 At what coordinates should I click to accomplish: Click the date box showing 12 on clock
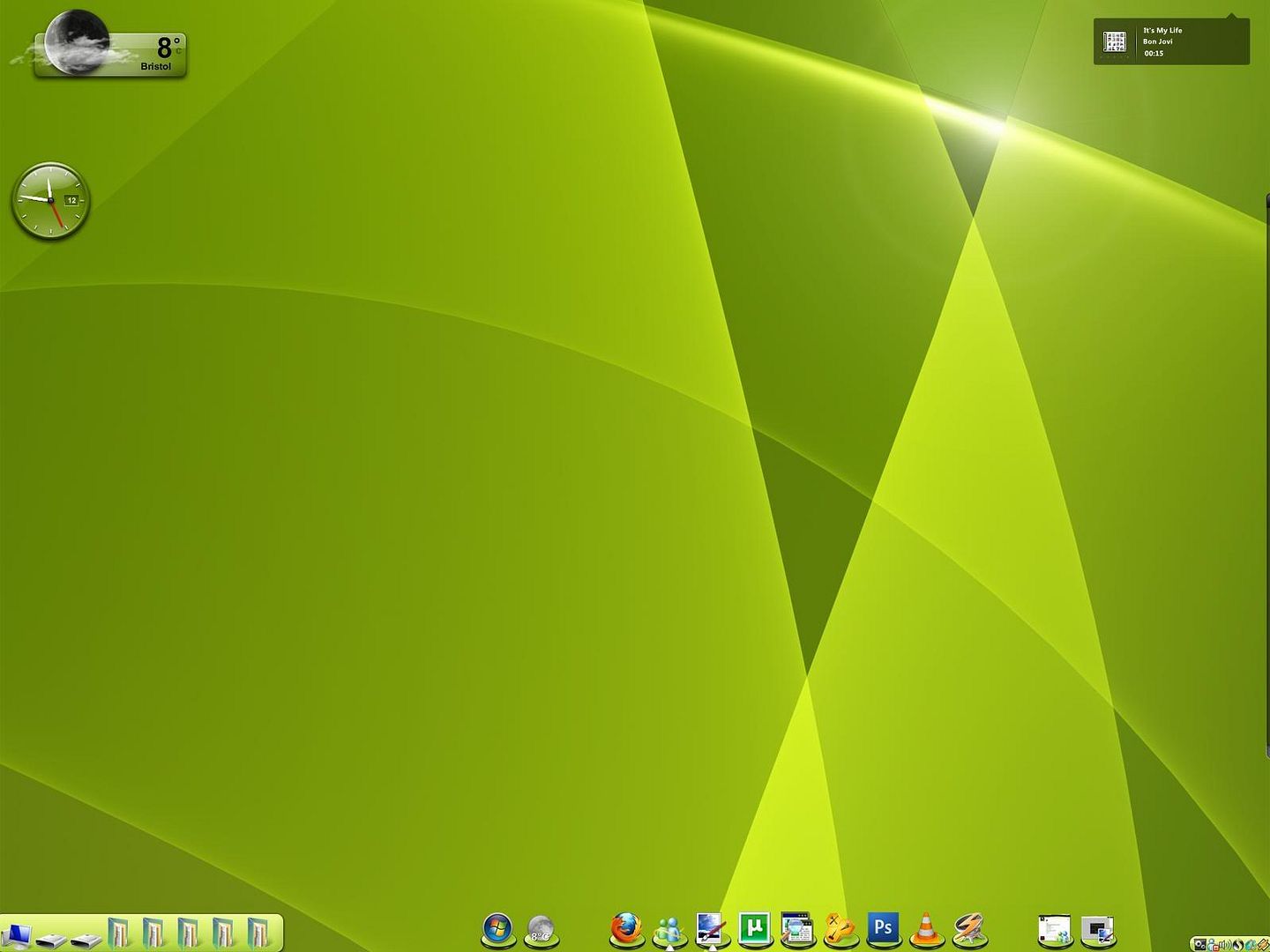pyautogui.click(x=71, y=200)
